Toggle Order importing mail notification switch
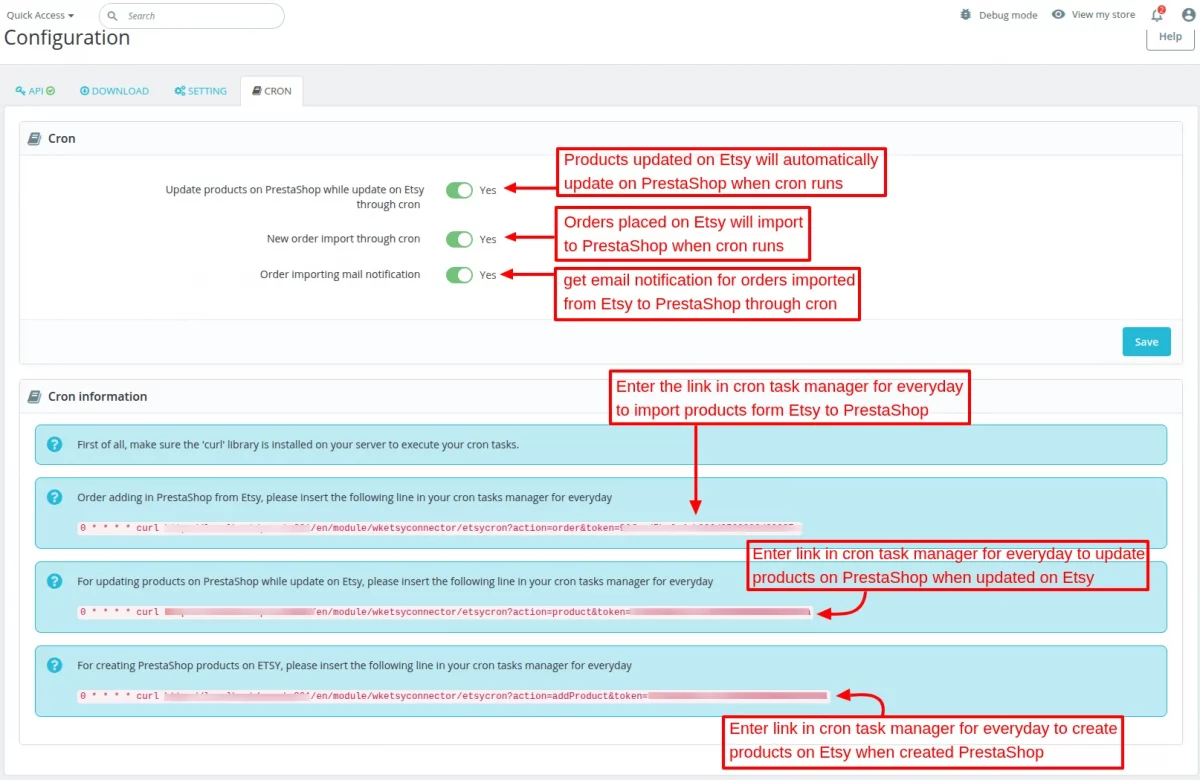 click(459, 275)
